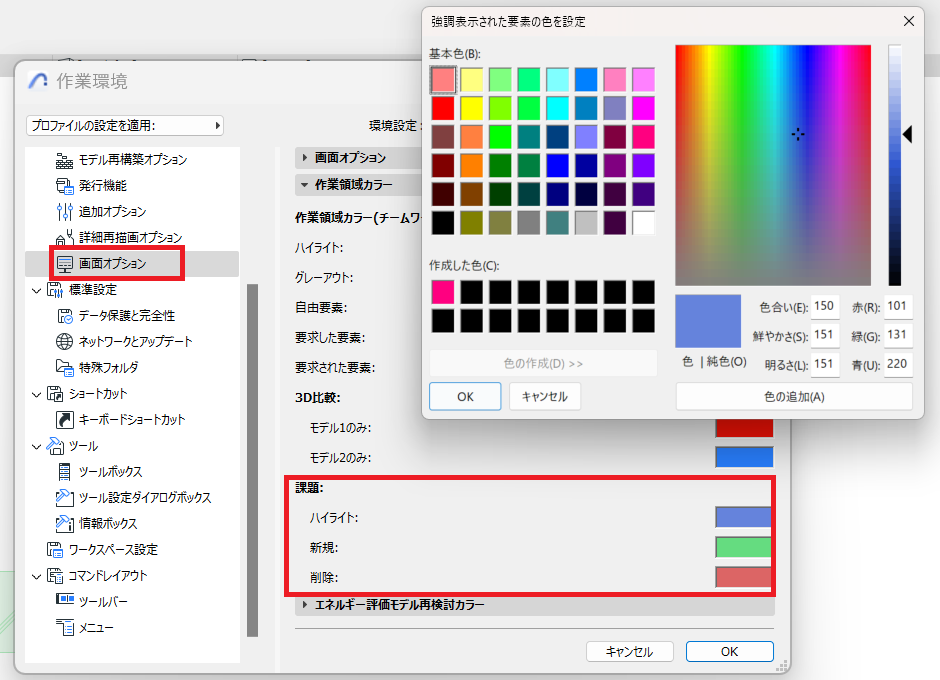Screen dimensions: 940x680
Task: Click the 緑(G) value field
Action: coord(898,335)
